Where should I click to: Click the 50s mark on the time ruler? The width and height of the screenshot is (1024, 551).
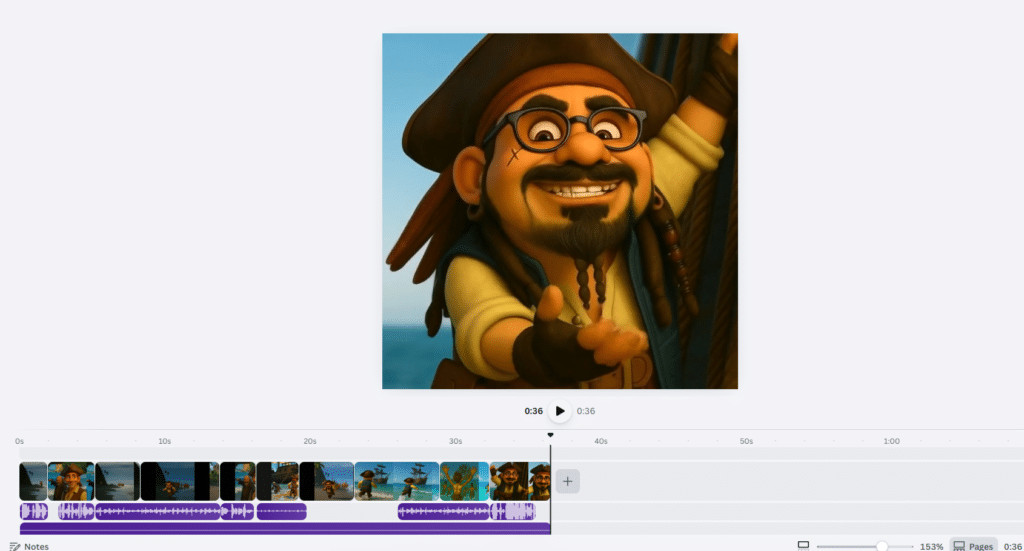click(746, 441)
